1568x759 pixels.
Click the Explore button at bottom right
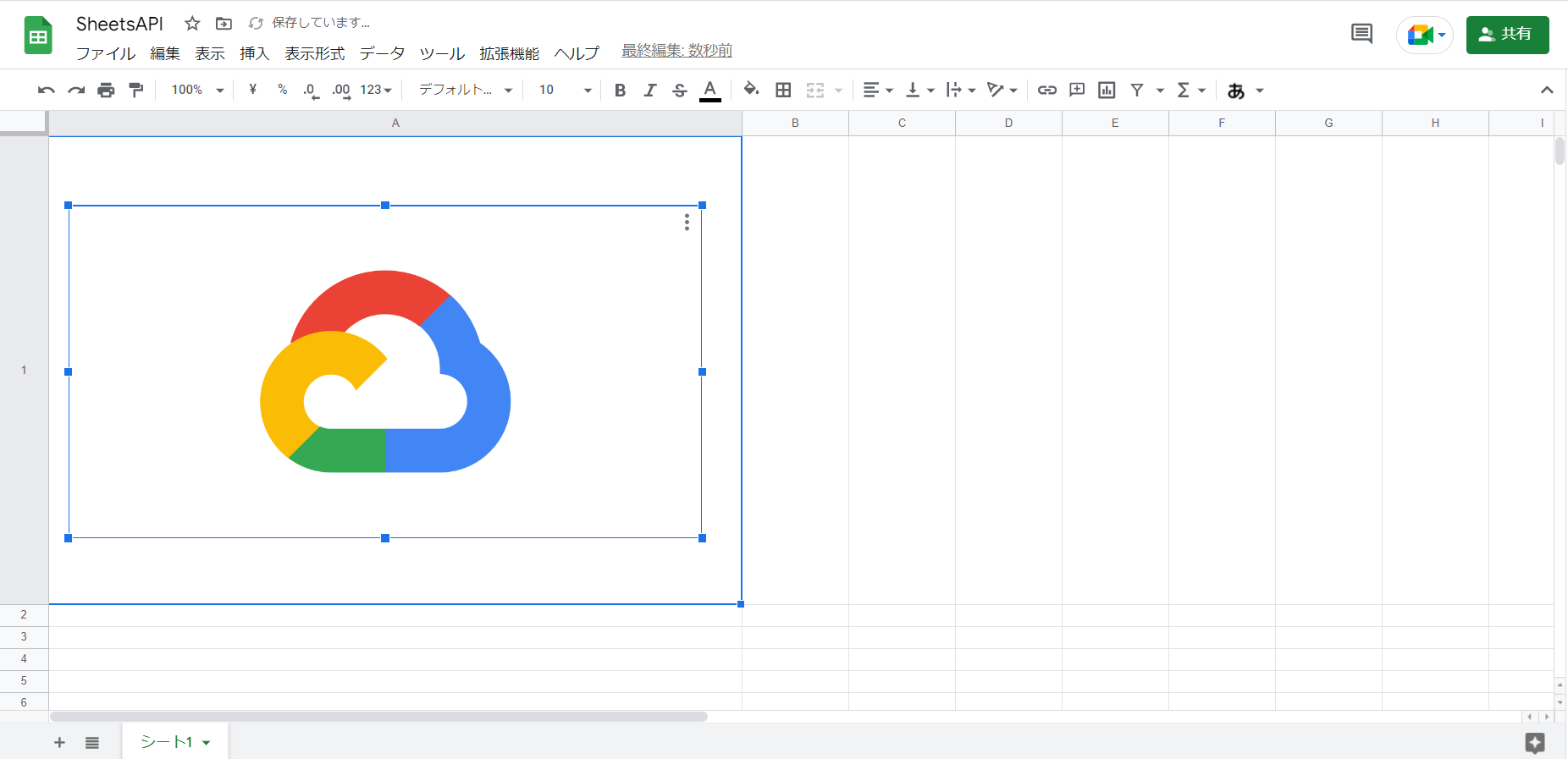tap(1535, 743)
